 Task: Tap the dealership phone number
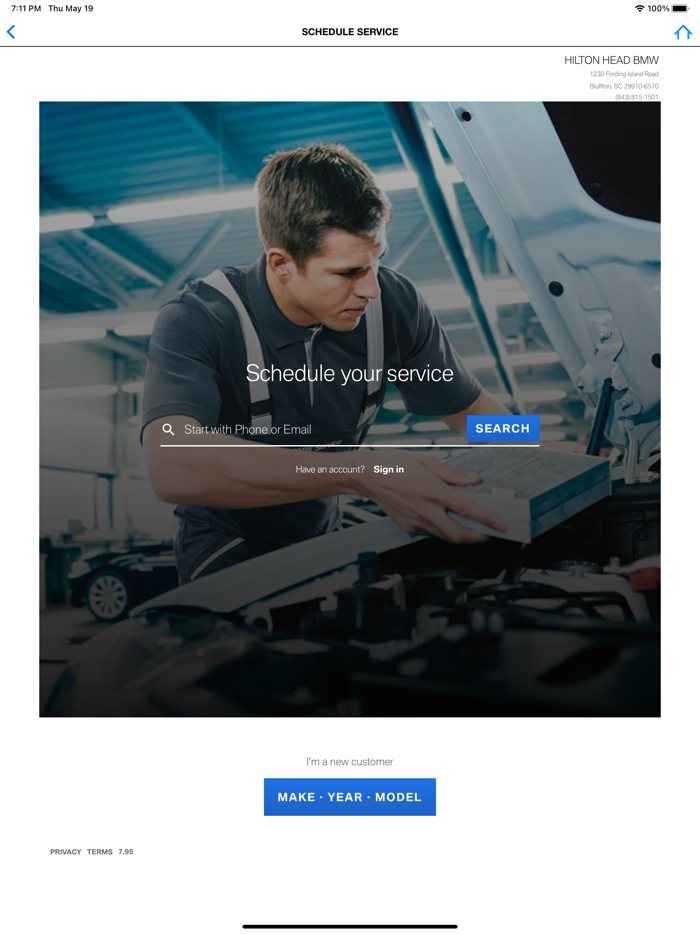pos(637,96)
